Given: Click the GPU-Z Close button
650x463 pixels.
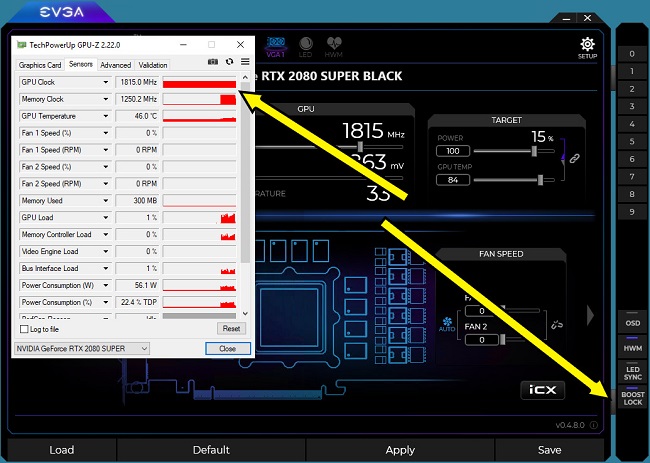Looking at the screenshot, I should [228, 349].
